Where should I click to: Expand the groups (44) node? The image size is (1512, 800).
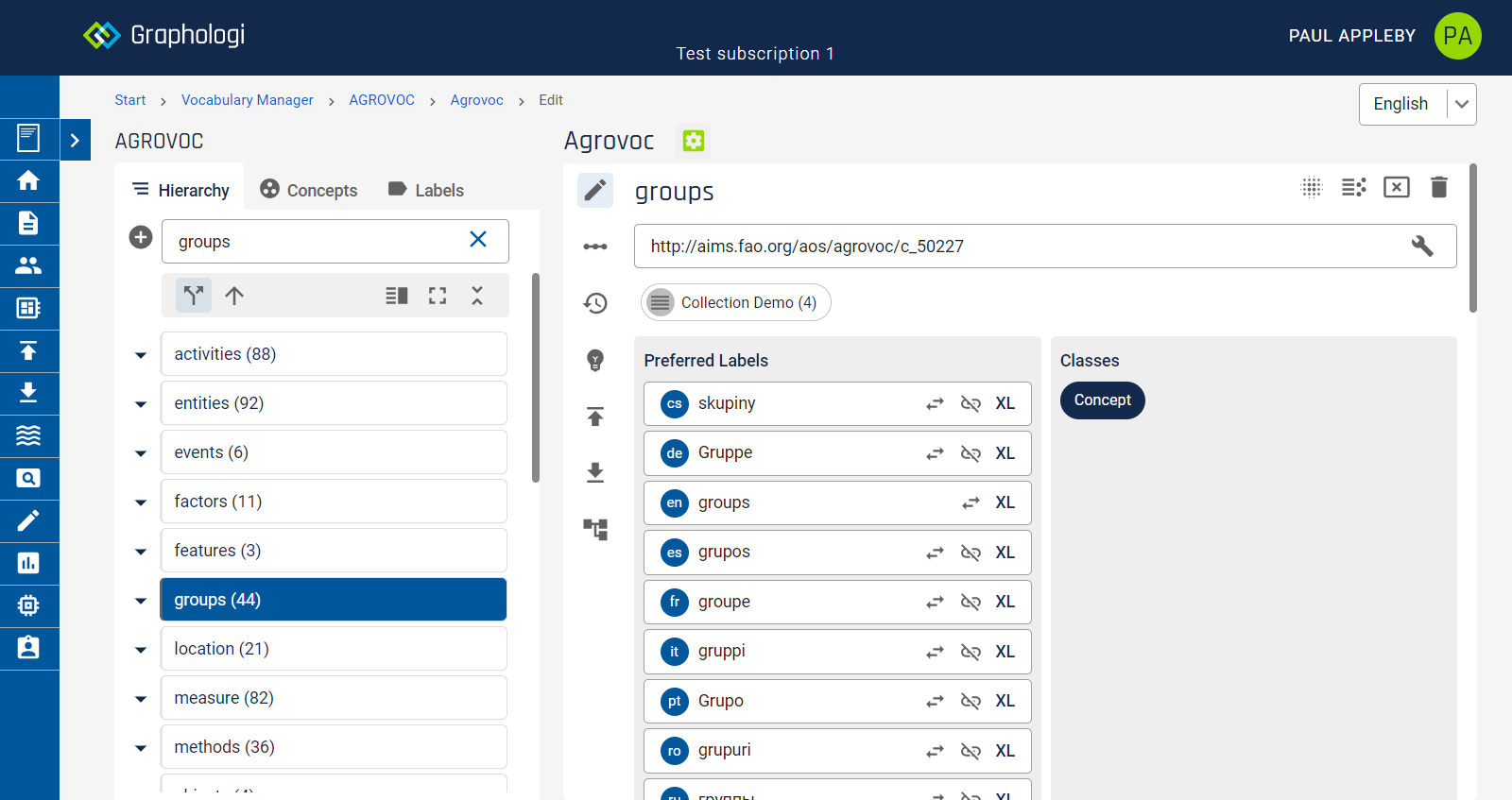[x=141, y=601]
